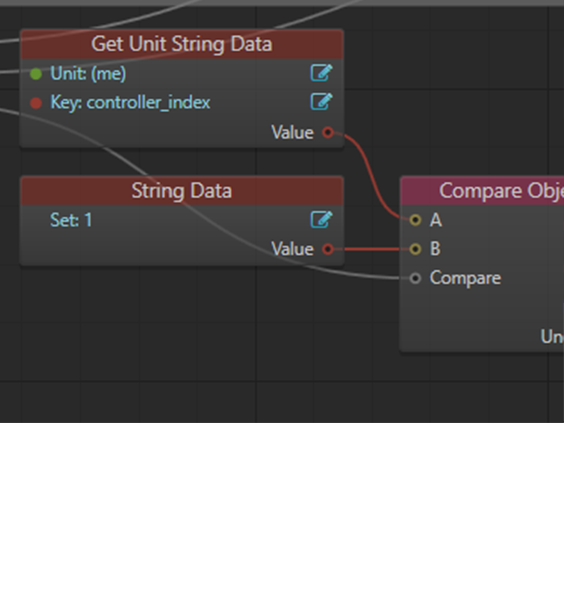Edit the Unit (me) field icon
The image size is (564, 600).
(321, 73)
